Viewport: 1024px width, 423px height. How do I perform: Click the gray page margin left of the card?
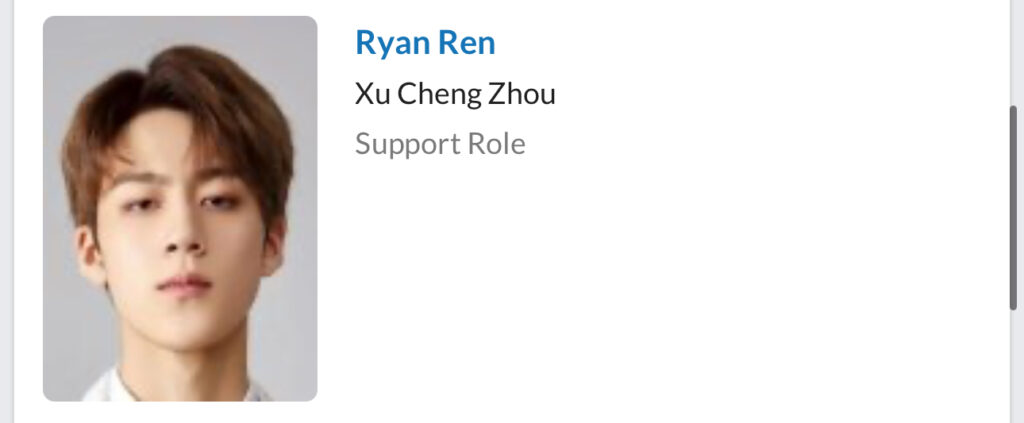point(6,210)
